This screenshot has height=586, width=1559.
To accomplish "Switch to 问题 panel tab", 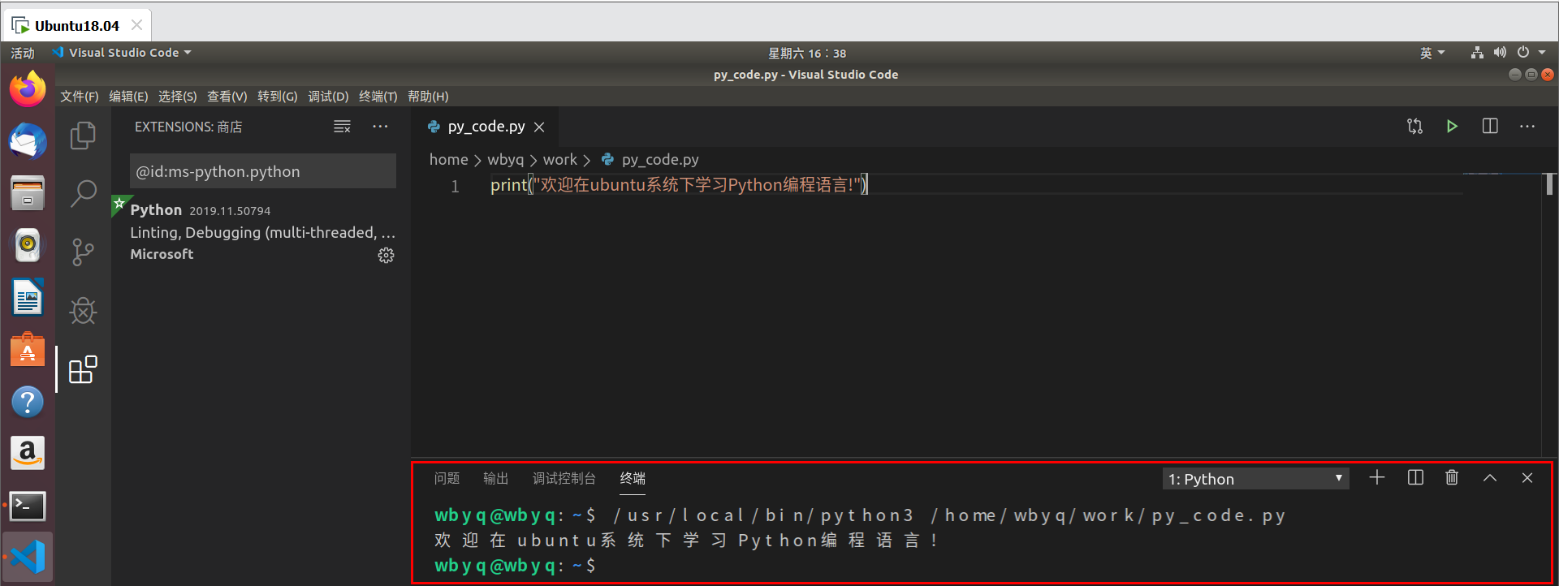I will (447, 479).
